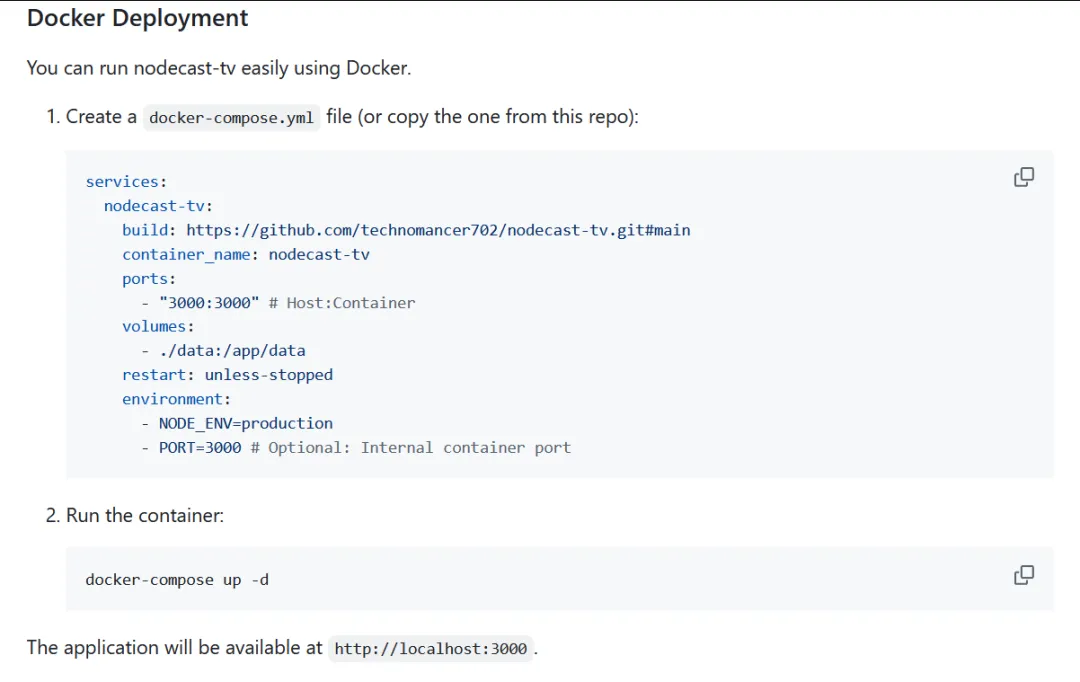Click the volumes: key line

click(x=158, y=327)
